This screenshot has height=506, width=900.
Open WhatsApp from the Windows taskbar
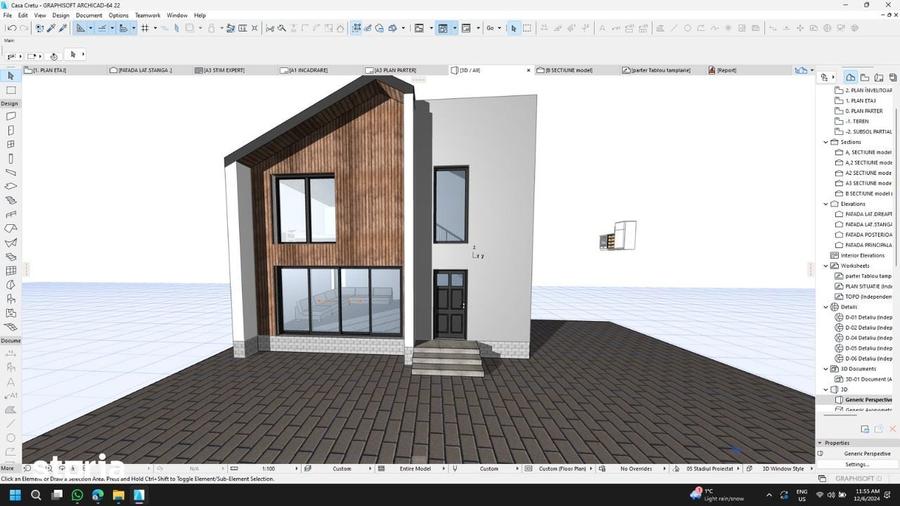tap(77, 495)
